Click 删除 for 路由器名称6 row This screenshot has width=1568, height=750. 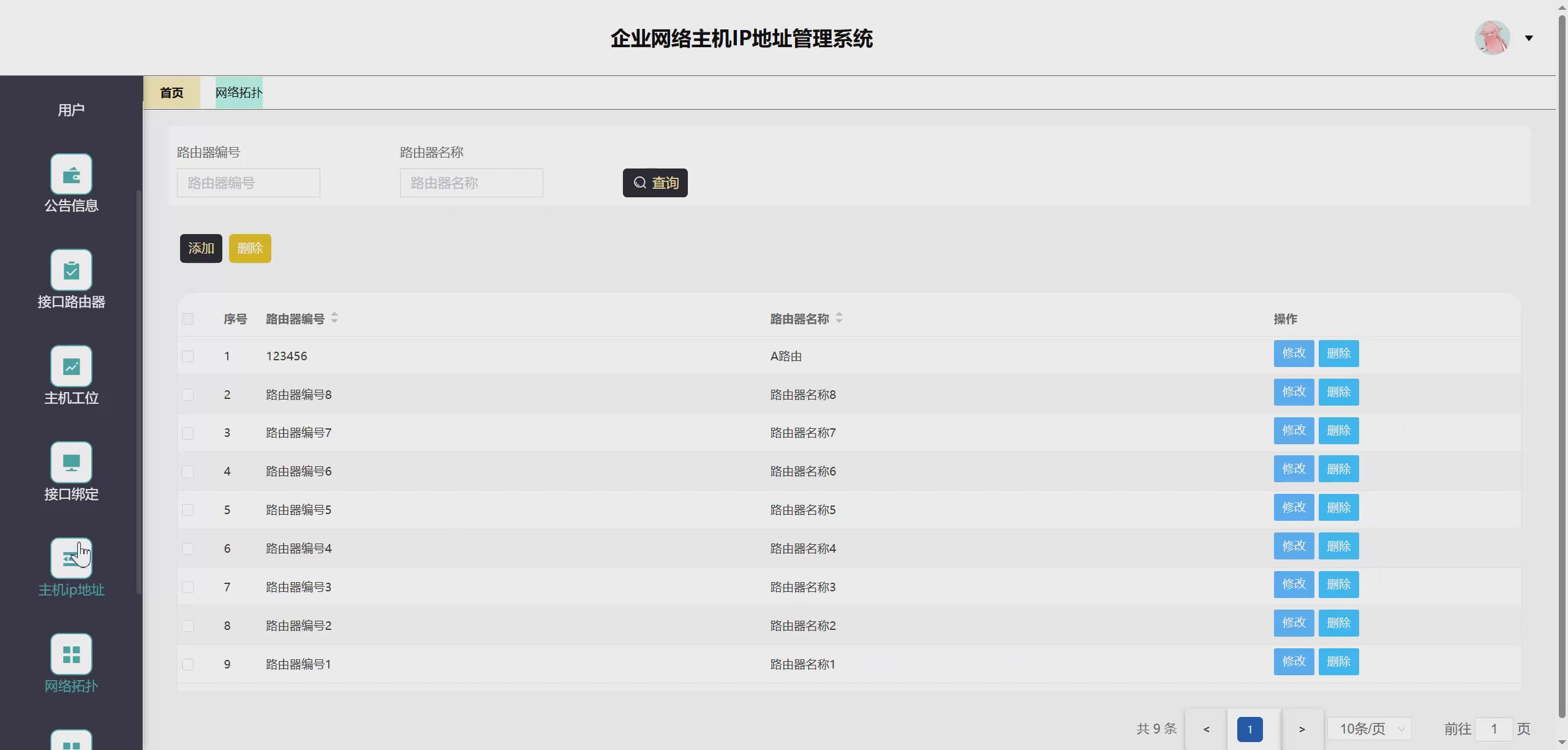[1338, 469]
